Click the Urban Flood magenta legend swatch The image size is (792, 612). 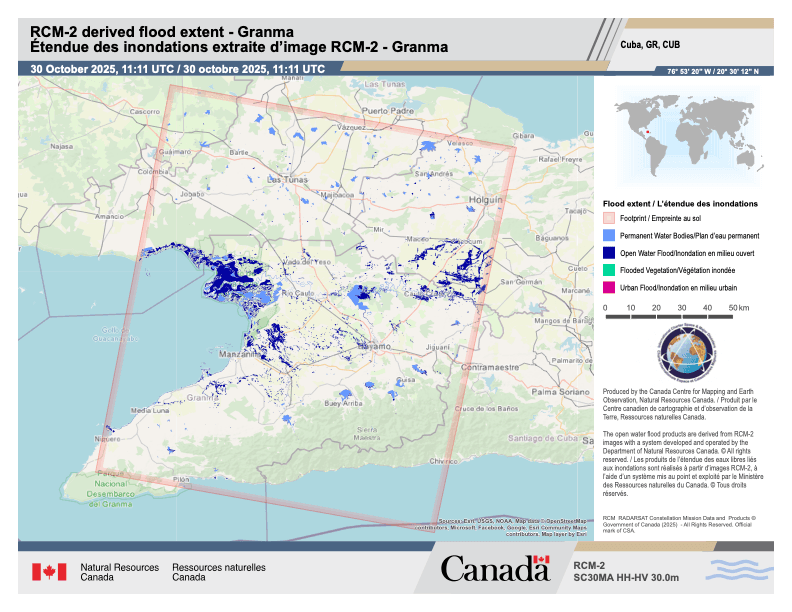coord(609,289)
